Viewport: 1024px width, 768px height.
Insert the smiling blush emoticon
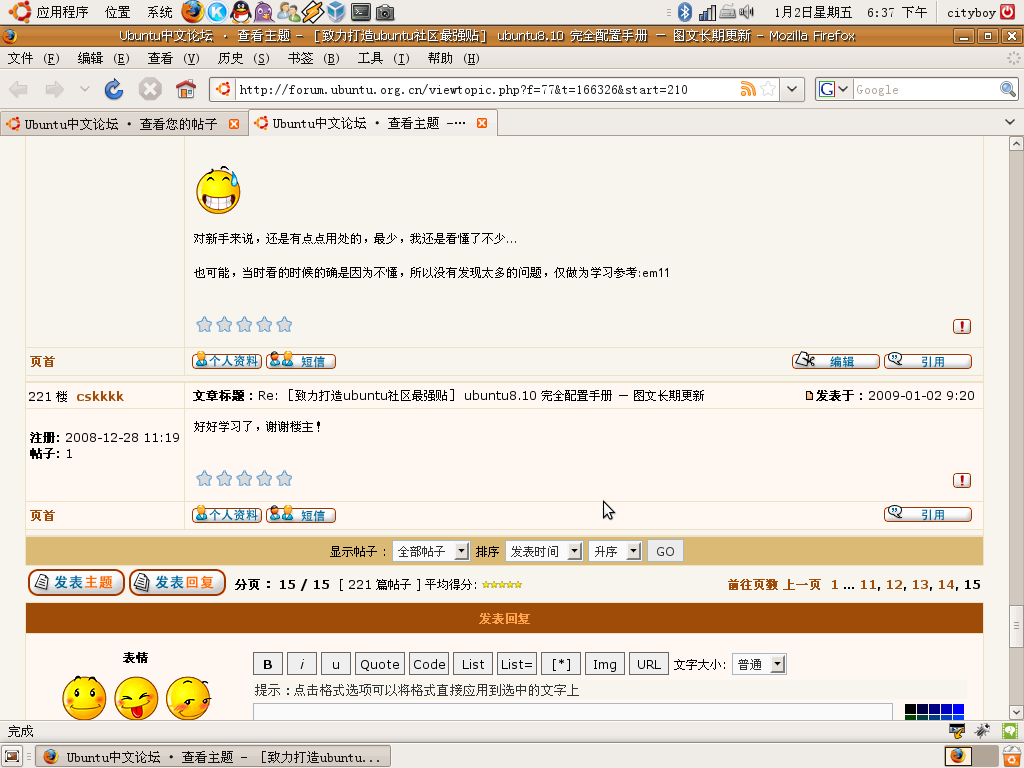[84, 697]
